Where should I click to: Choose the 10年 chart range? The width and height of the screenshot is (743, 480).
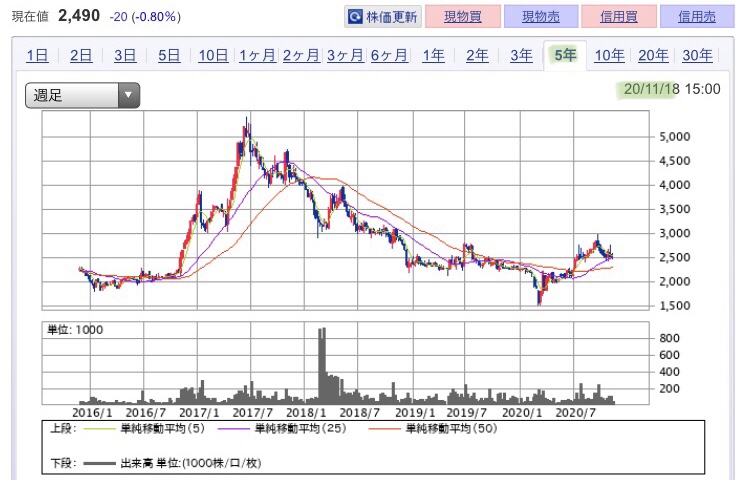click(x=609, y=56)
